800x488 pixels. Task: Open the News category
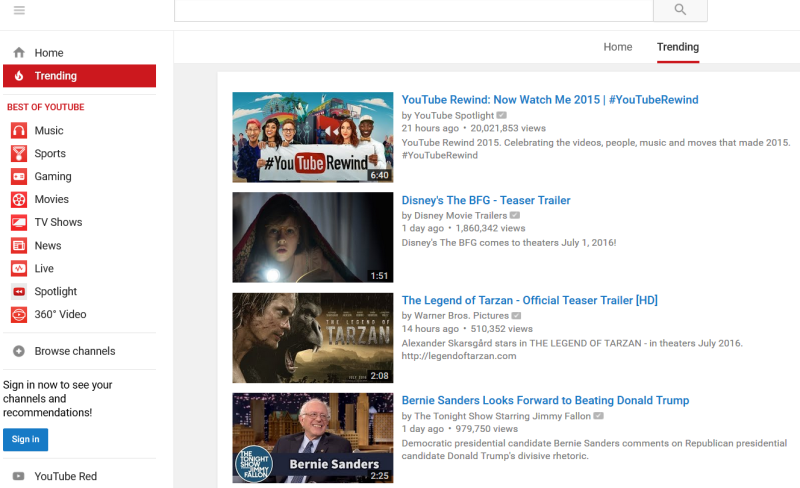tap(48, 246)
